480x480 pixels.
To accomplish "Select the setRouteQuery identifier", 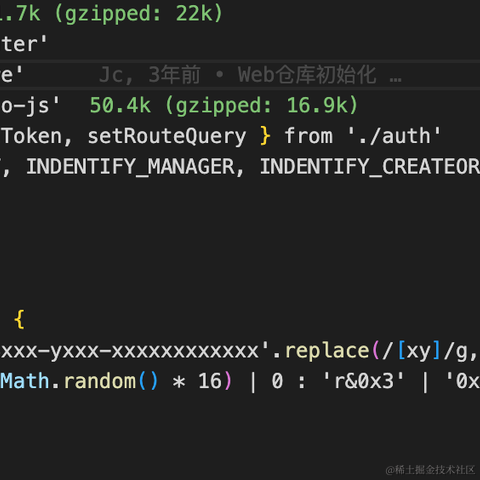I will pyautogui.click(x=167, y=136).
